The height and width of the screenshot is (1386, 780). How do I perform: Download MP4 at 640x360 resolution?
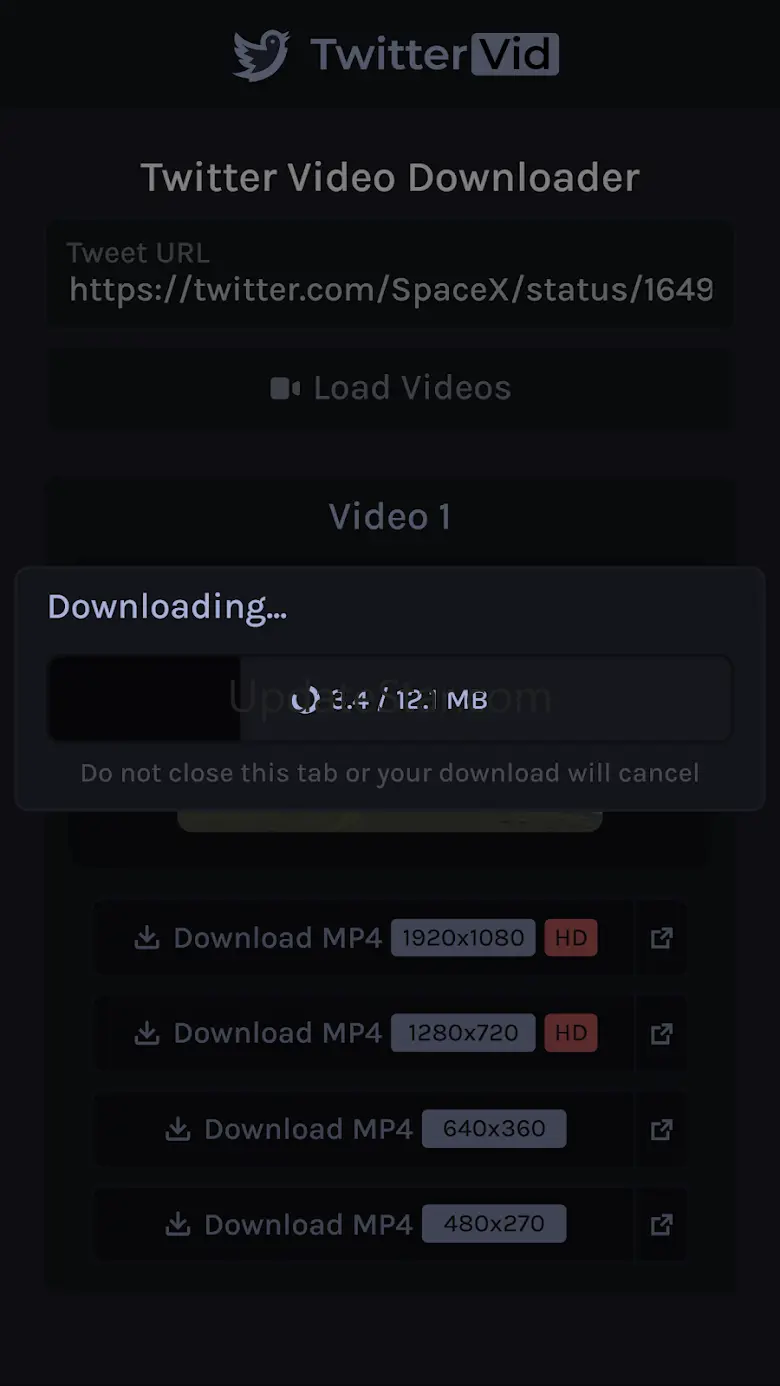pos(364,1129)
